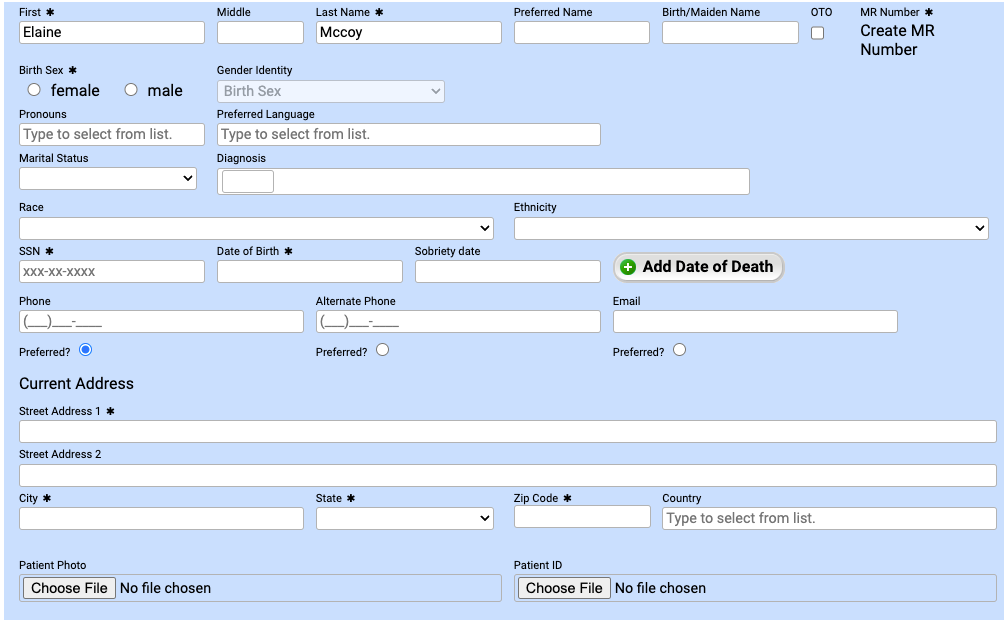Open the Gender Identity dropdown
The width and height of the screenshot is (1007, 623).
tap(330, 90)
